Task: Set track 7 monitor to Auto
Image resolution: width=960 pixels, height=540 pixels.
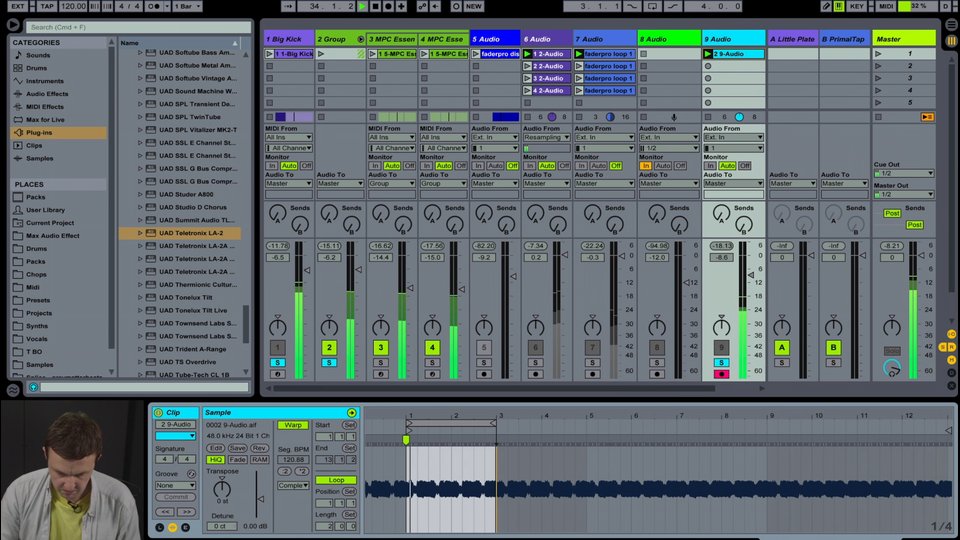Action: coord(598,166)
